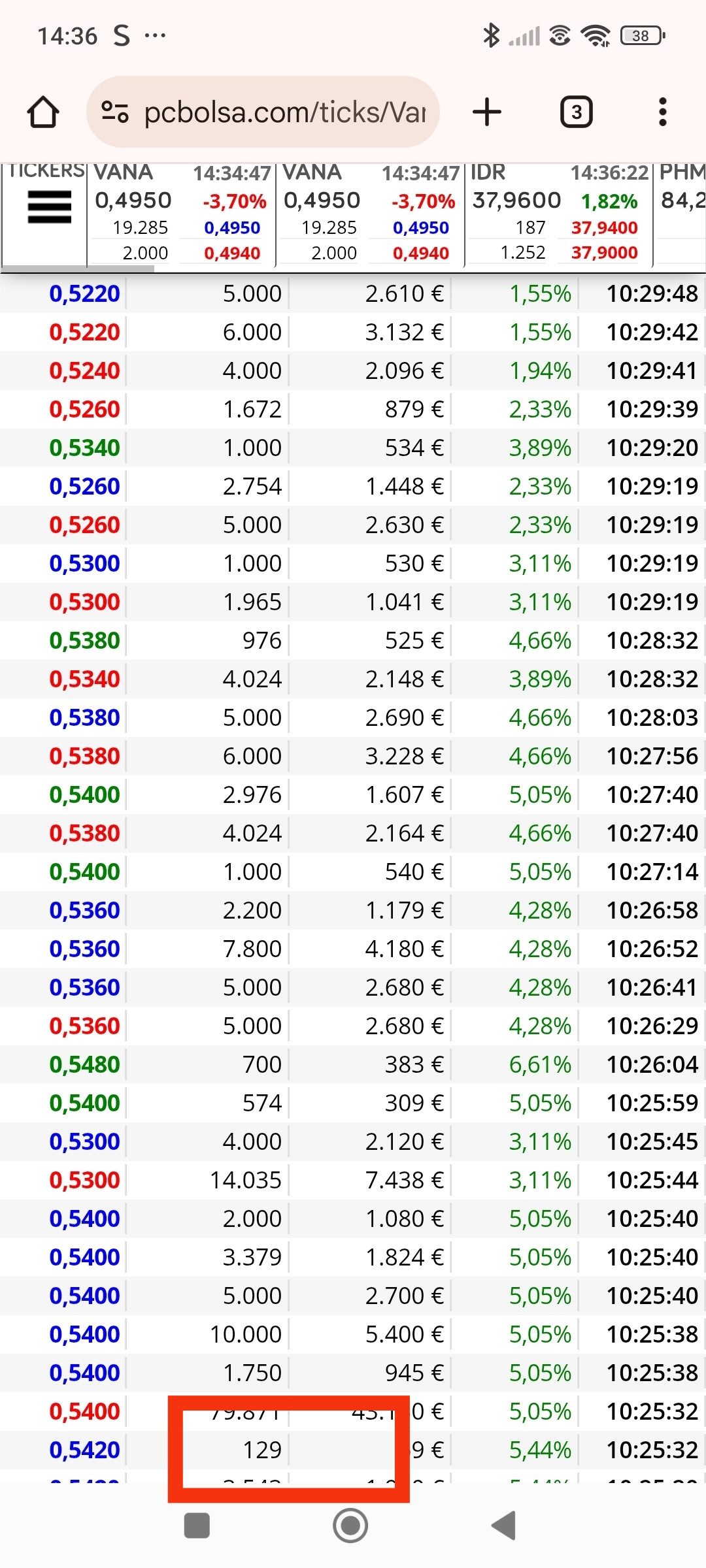Select the -3,70% change on second VANA card
The image size is (706, 1568).
tap(423, 201)
